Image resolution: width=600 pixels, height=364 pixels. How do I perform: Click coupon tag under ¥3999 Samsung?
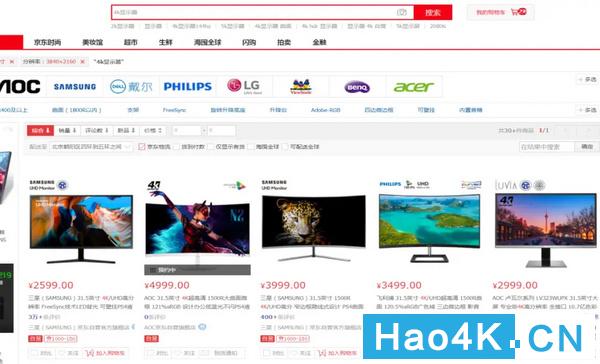point(293,339)
